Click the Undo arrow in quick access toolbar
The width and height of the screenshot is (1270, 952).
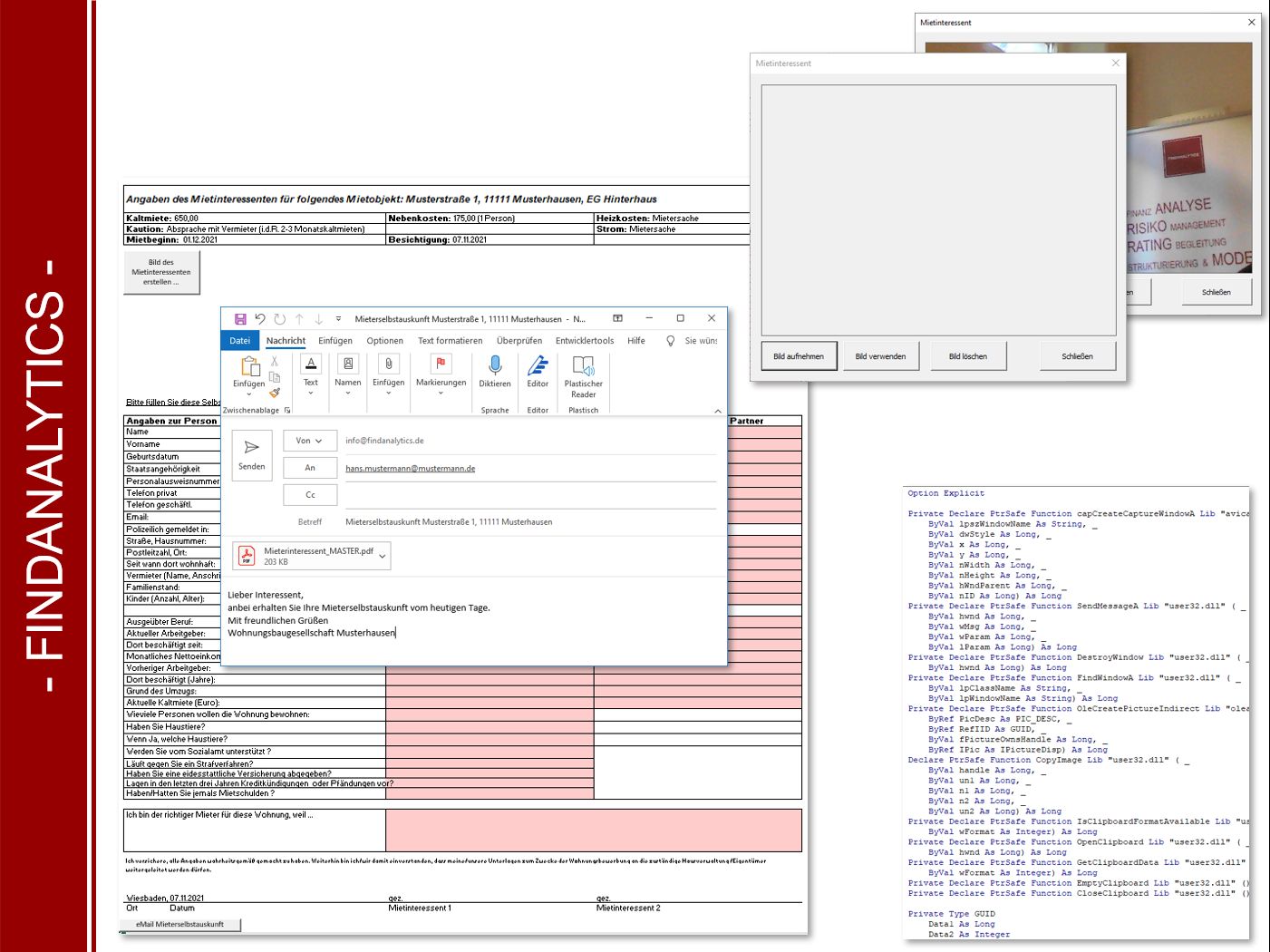(x=260, y=319)
